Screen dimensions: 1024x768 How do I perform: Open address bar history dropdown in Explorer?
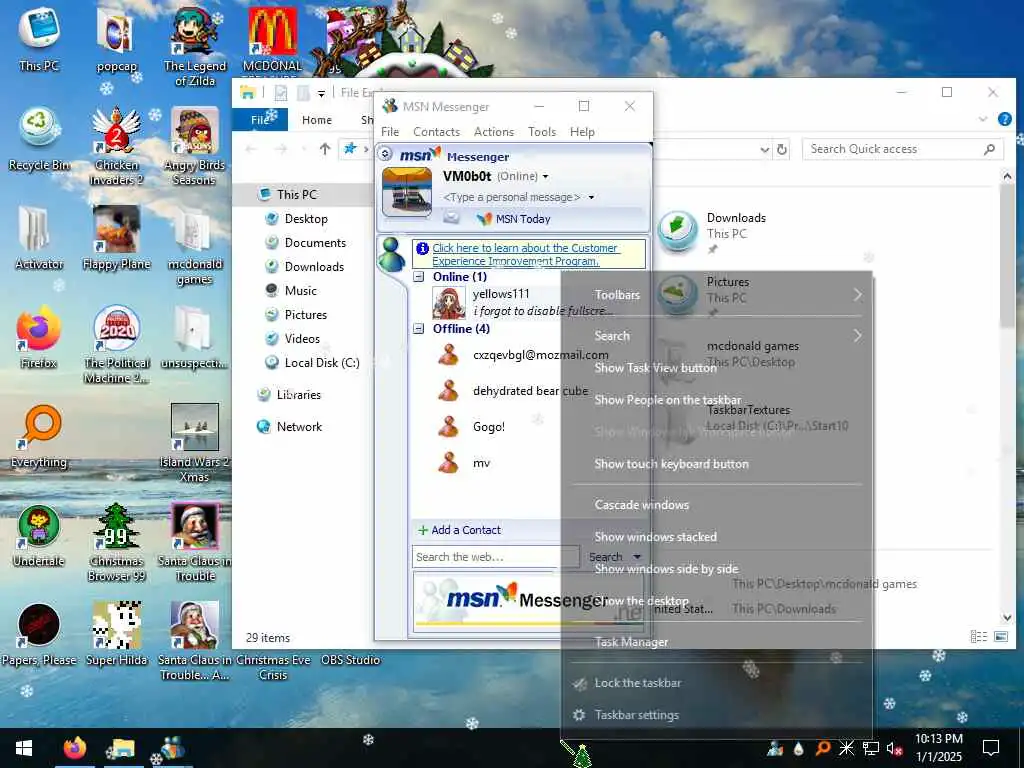pos(765,150)
